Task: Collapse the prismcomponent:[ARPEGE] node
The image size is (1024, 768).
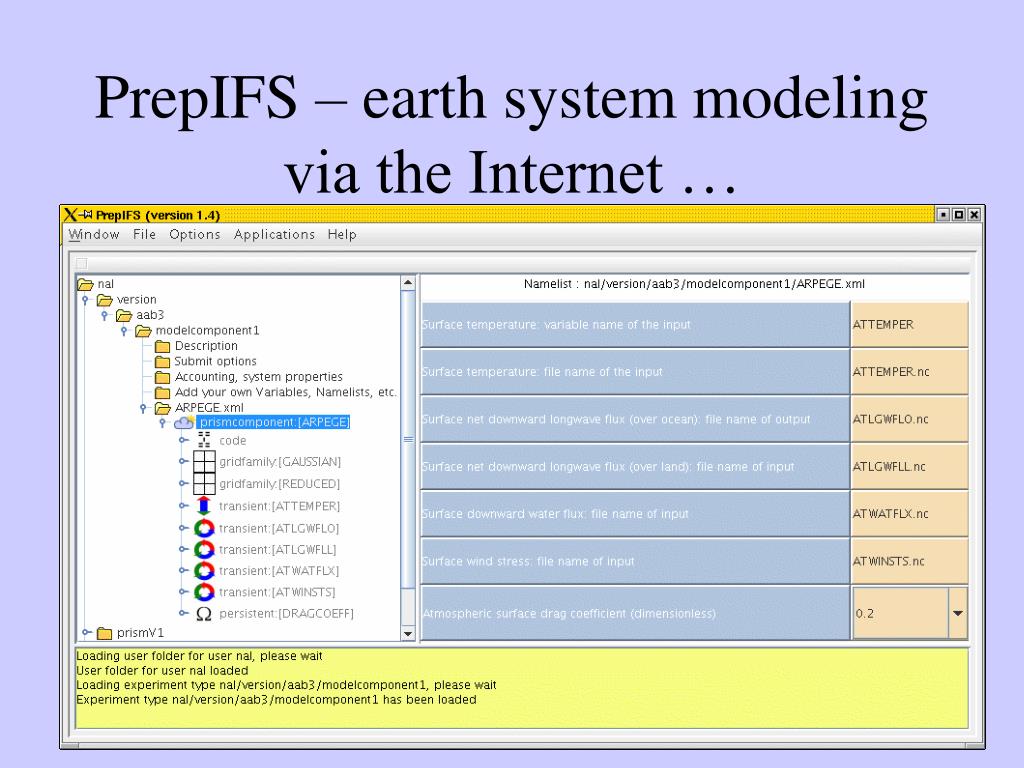Action: pyautogui.click(x=163, y=423)
